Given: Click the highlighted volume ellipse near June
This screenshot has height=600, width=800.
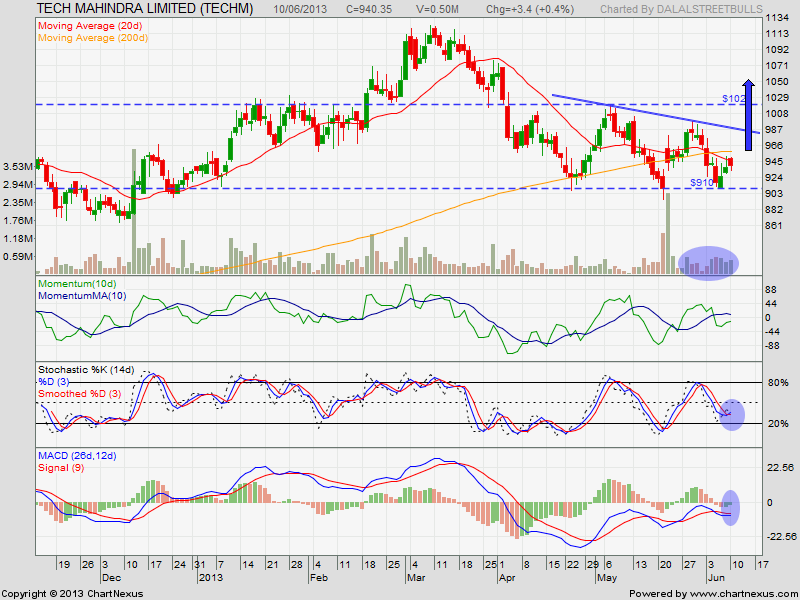Looking at the screenshot, I should tap(708, 263).
